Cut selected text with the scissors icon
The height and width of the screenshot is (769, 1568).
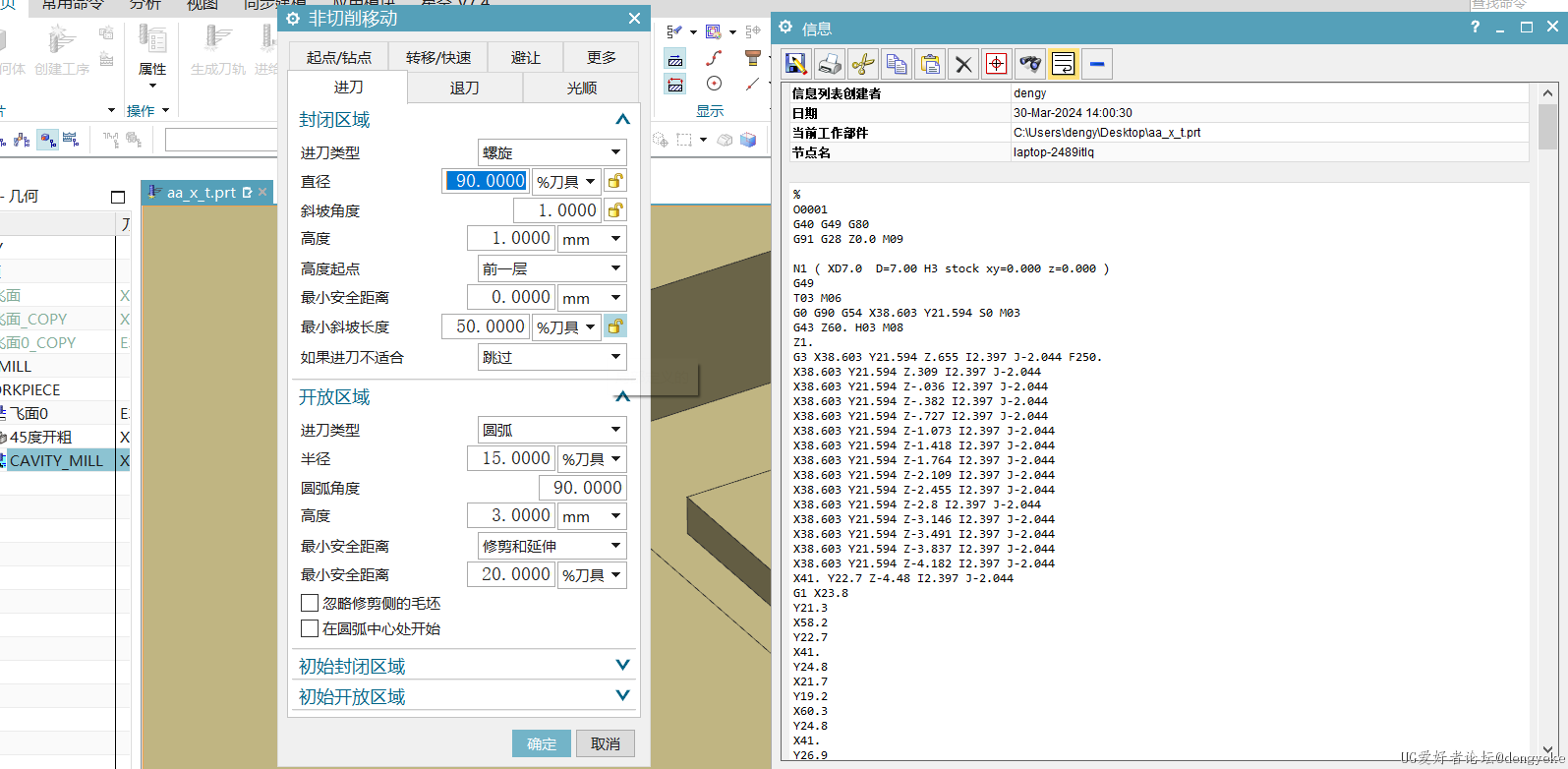click(x=863, y=64)
